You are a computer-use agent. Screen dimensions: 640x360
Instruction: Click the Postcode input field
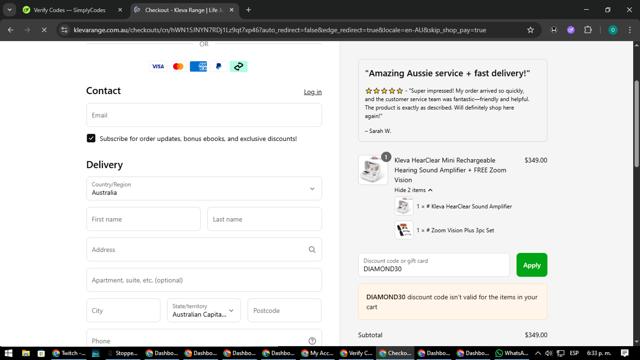click(284, 310)
